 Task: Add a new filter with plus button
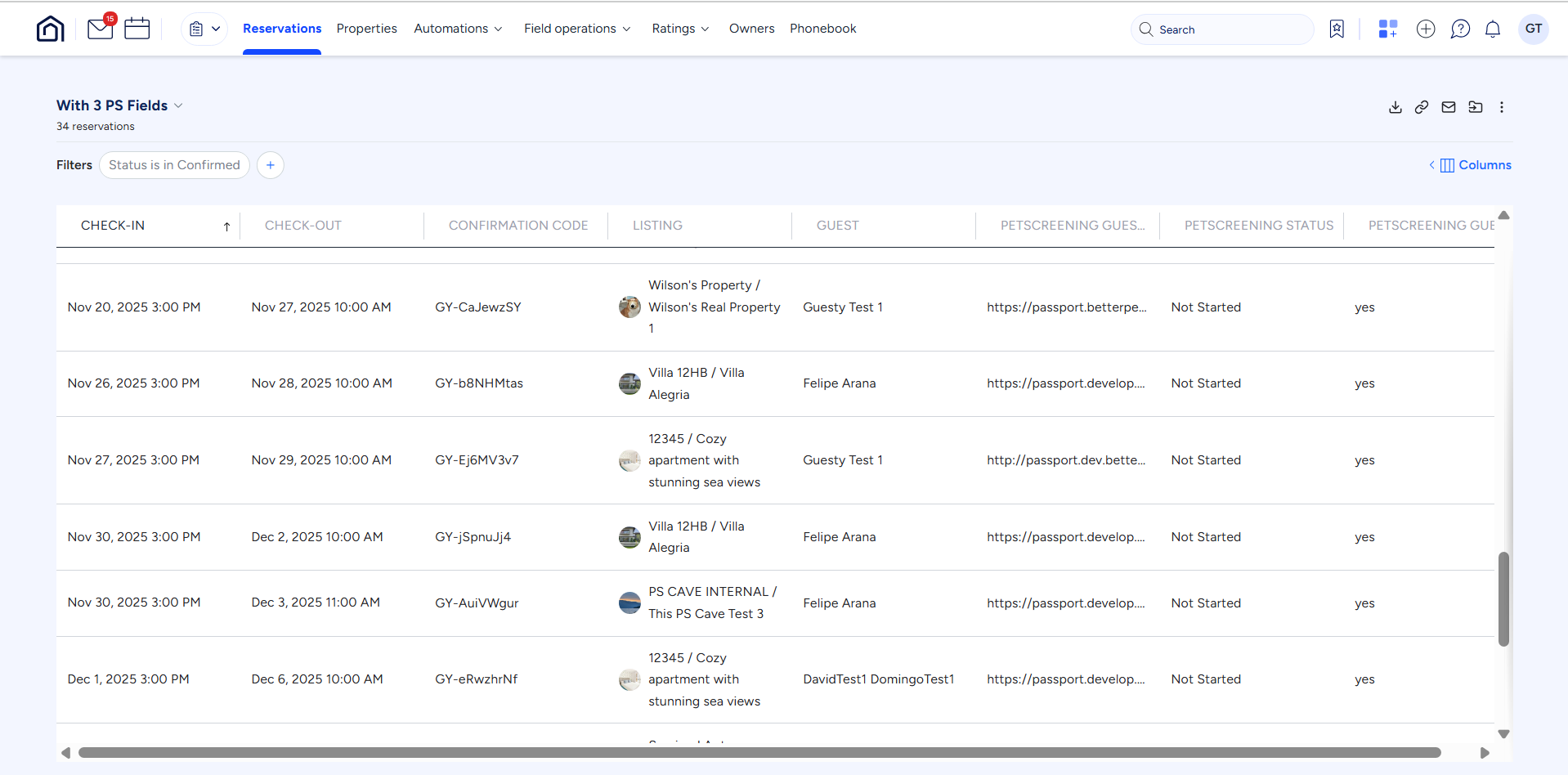pyautogui.click(x=270, y=165)
